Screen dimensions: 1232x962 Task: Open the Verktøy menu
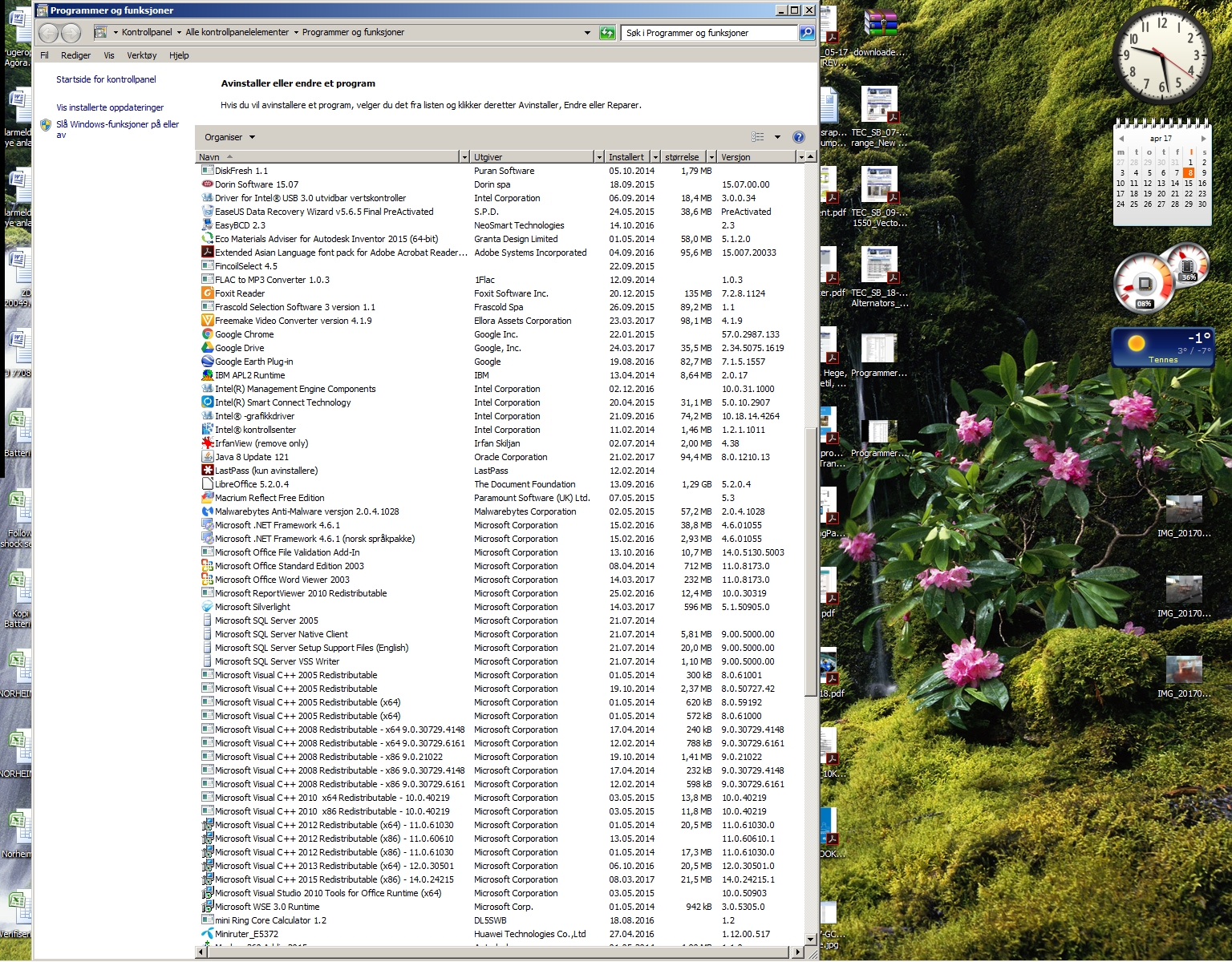(x=142, y=55)
